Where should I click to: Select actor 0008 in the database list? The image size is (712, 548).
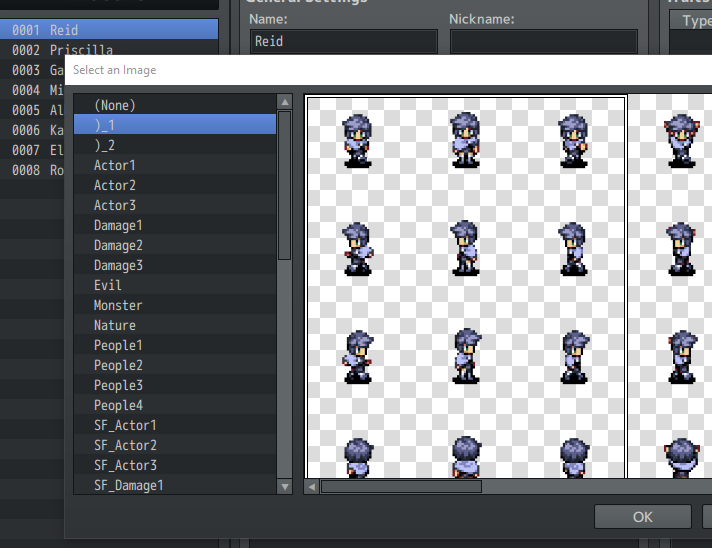click(x=32, y=169)
